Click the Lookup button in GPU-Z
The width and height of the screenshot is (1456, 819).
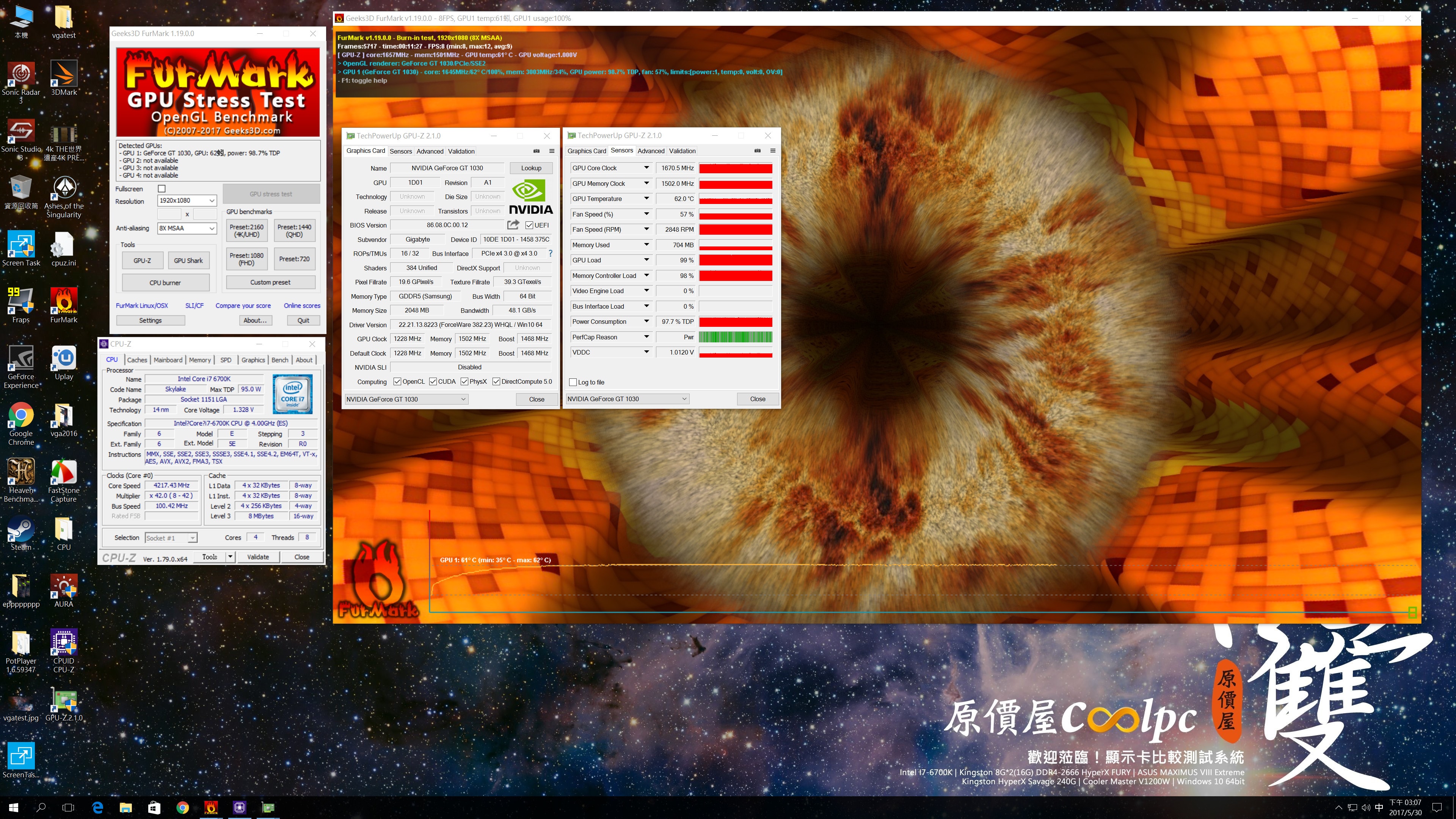[x=531, y=168]
